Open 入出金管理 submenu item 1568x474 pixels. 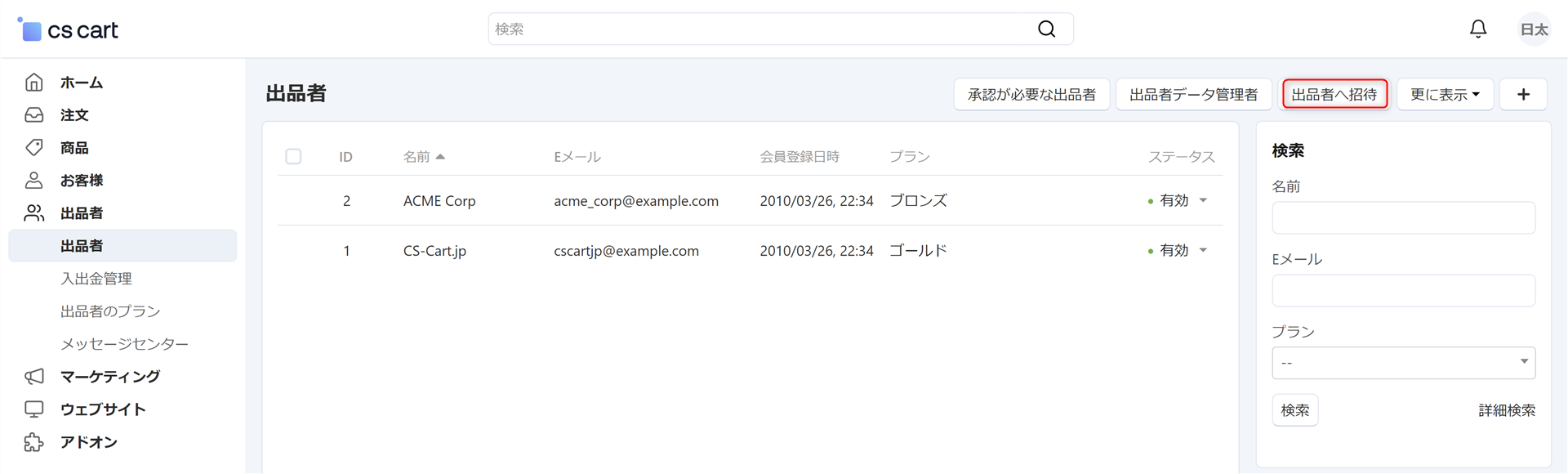96,279
